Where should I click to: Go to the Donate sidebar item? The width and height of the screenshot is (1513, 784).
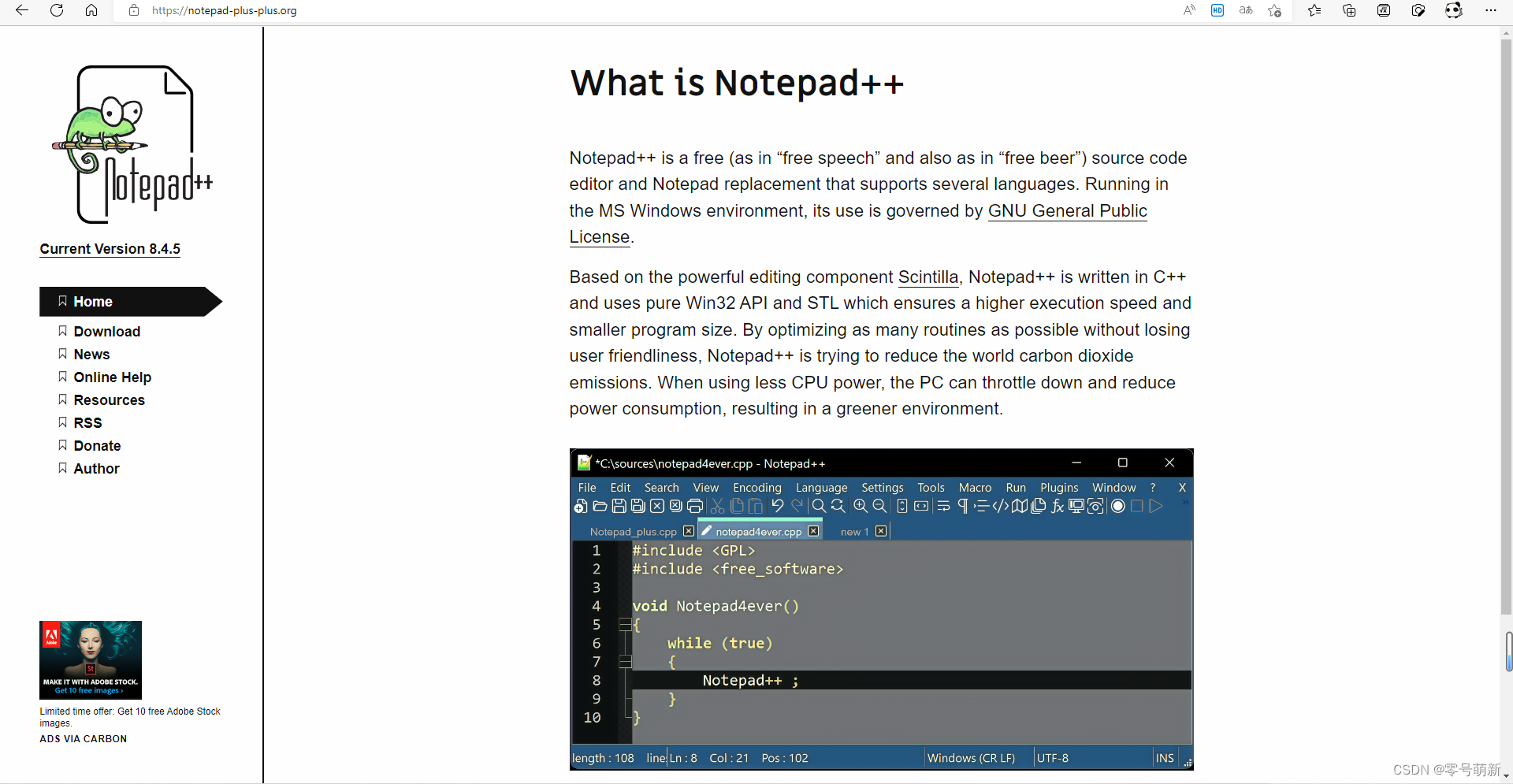point(97,446)
